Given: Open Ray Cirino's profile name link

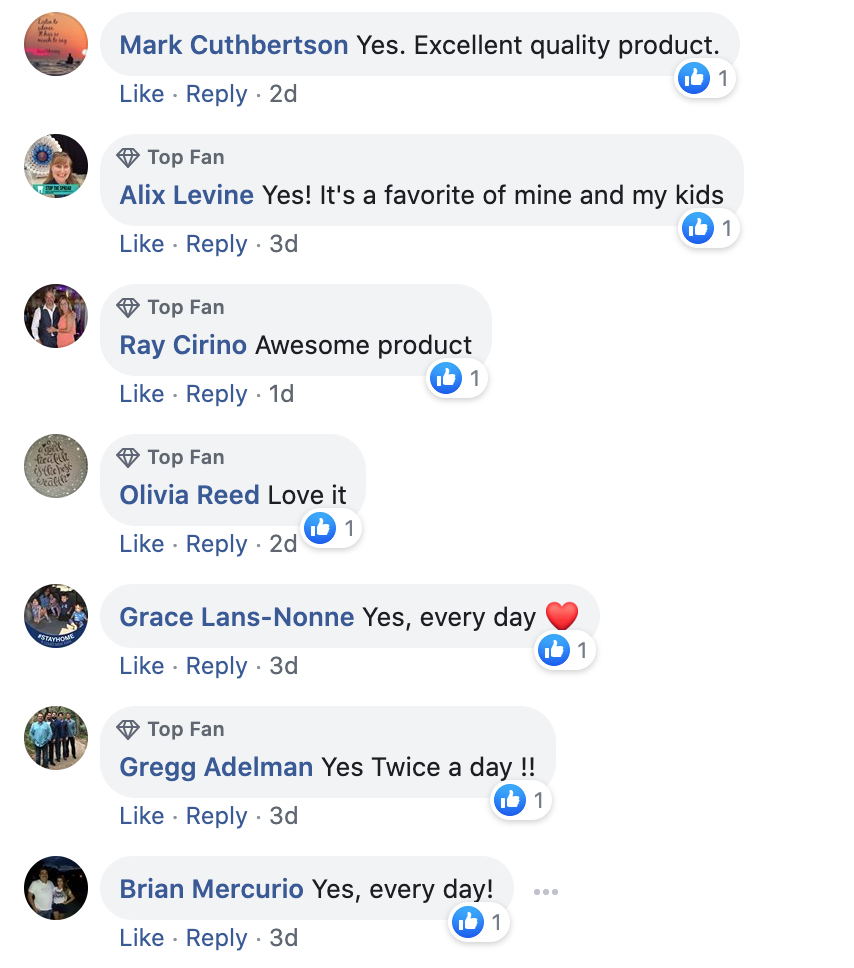Looking at the screenshot, I should [x=183, y=345].
